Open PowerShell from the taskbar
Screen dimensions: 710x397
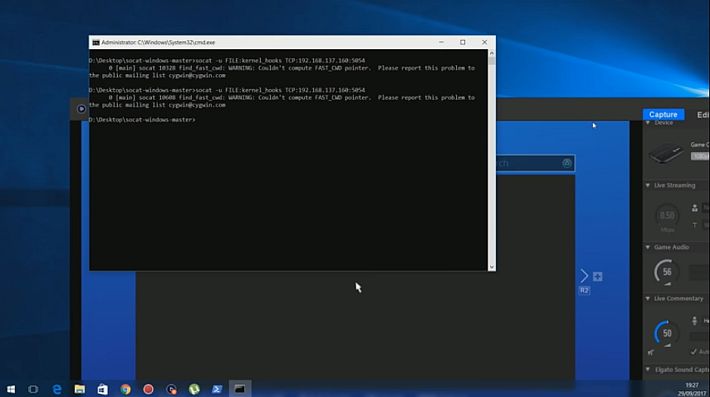[217, 389]
